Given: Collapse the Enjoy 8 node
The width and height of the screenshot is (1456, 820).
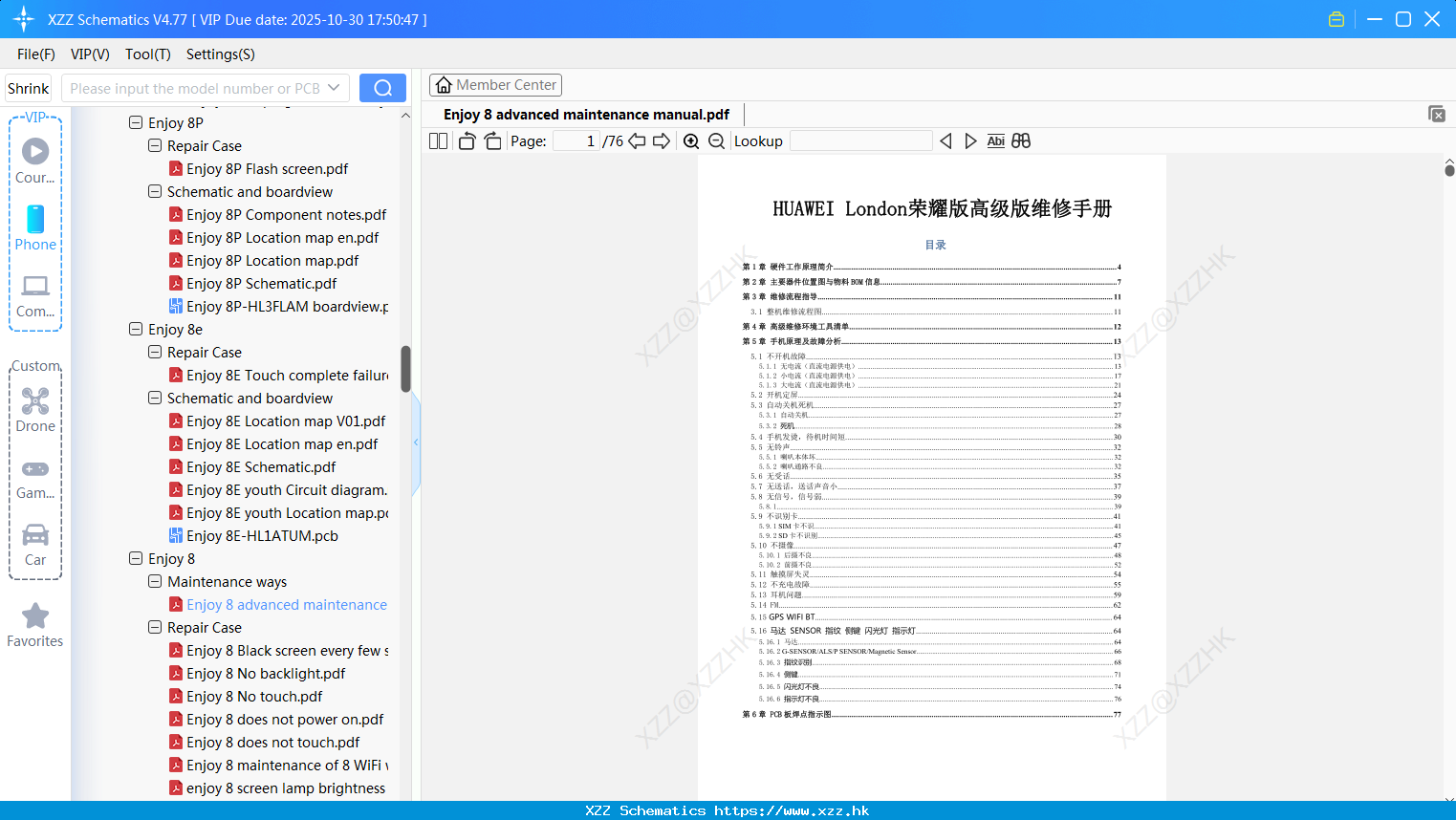Looking at the screenshot, I should click(136, 558).
